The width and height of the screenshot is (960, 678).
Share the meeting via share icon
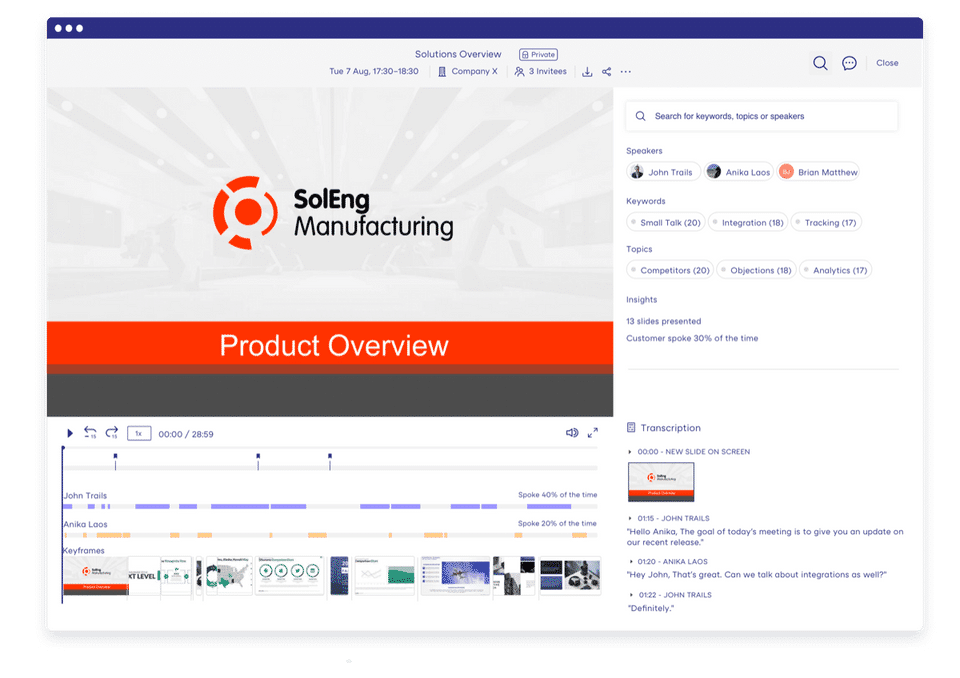tap(606, 72)
